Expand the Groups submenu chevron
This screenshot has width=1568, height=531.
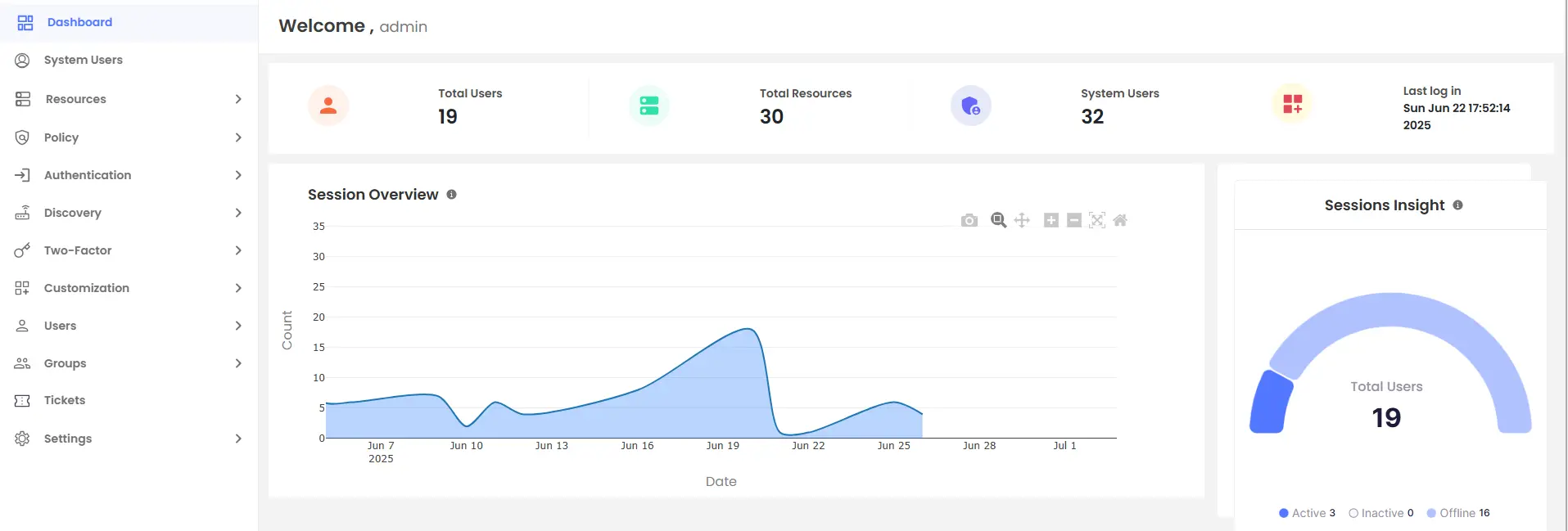pyautogui.click(x=238, y=362)
